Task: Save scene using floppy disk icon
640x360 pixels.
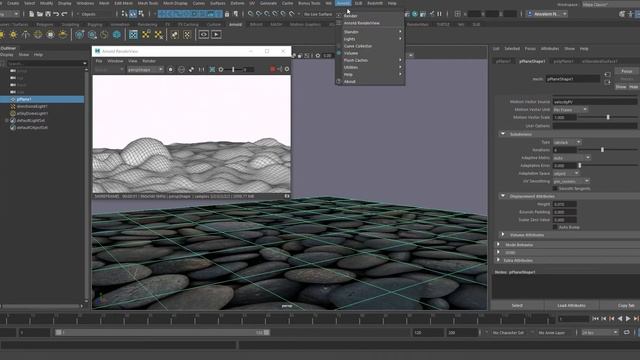Action: point(48,14)
